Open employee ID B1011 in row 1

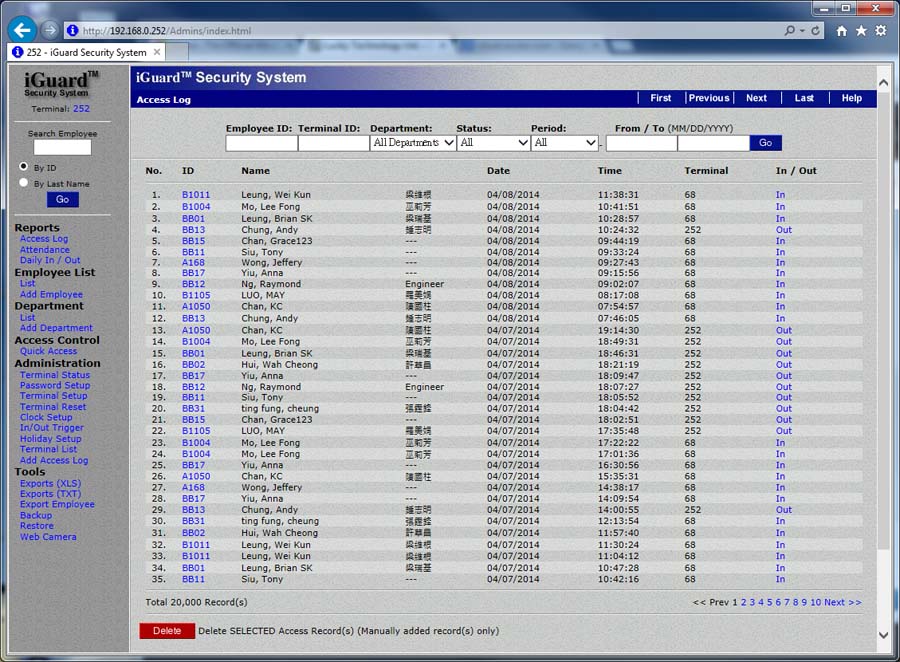point(196,195)
